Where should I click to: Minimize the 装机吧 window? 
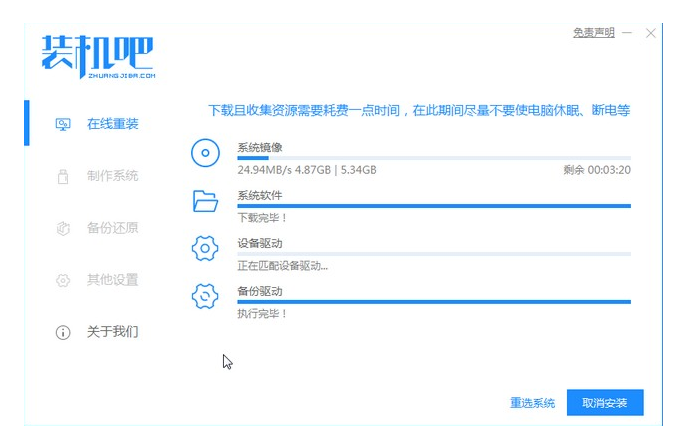click(x=628, y=33)
